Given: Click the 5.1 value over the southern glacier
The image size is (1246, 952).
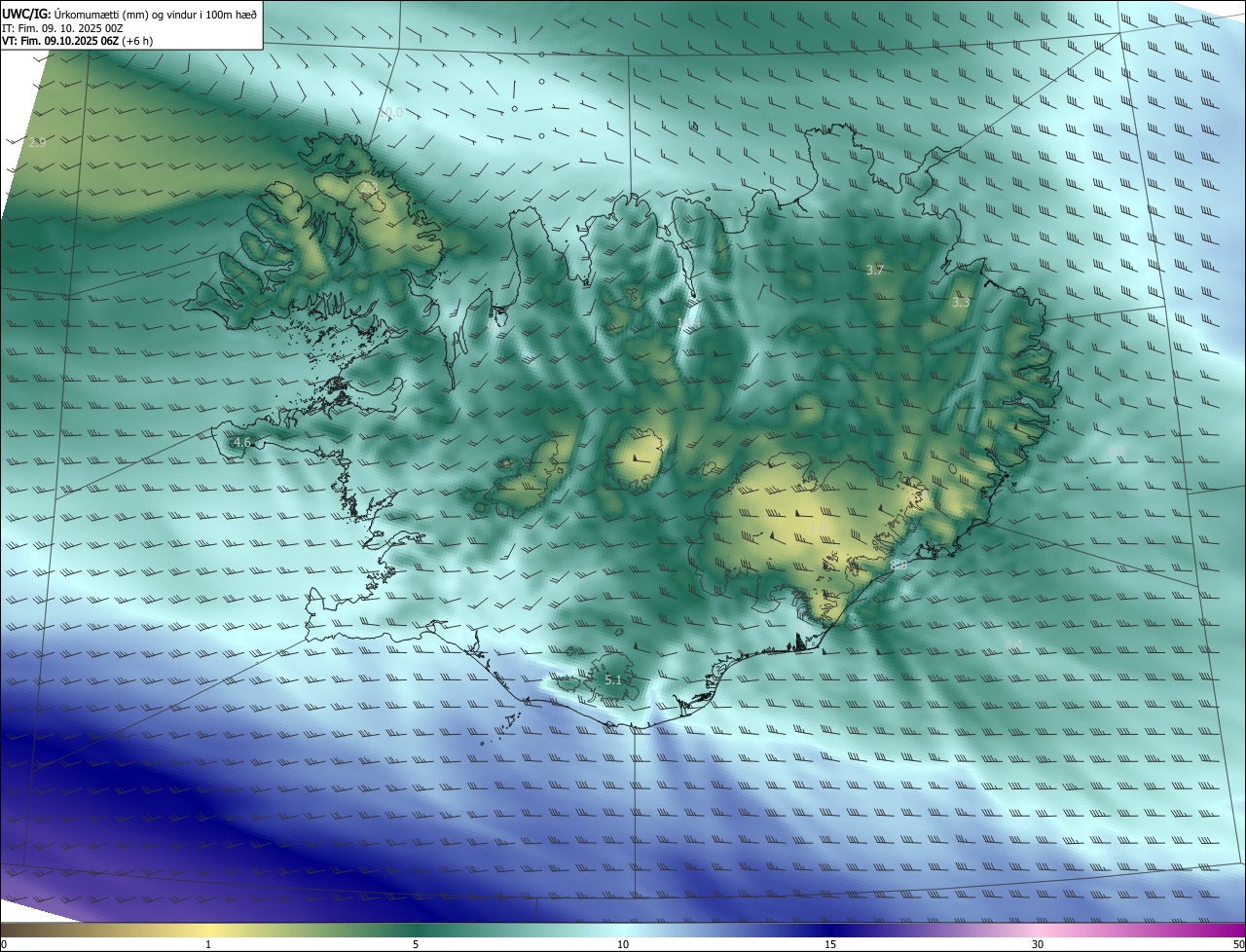Looking at the screenshot, I should tap(613, 679).
